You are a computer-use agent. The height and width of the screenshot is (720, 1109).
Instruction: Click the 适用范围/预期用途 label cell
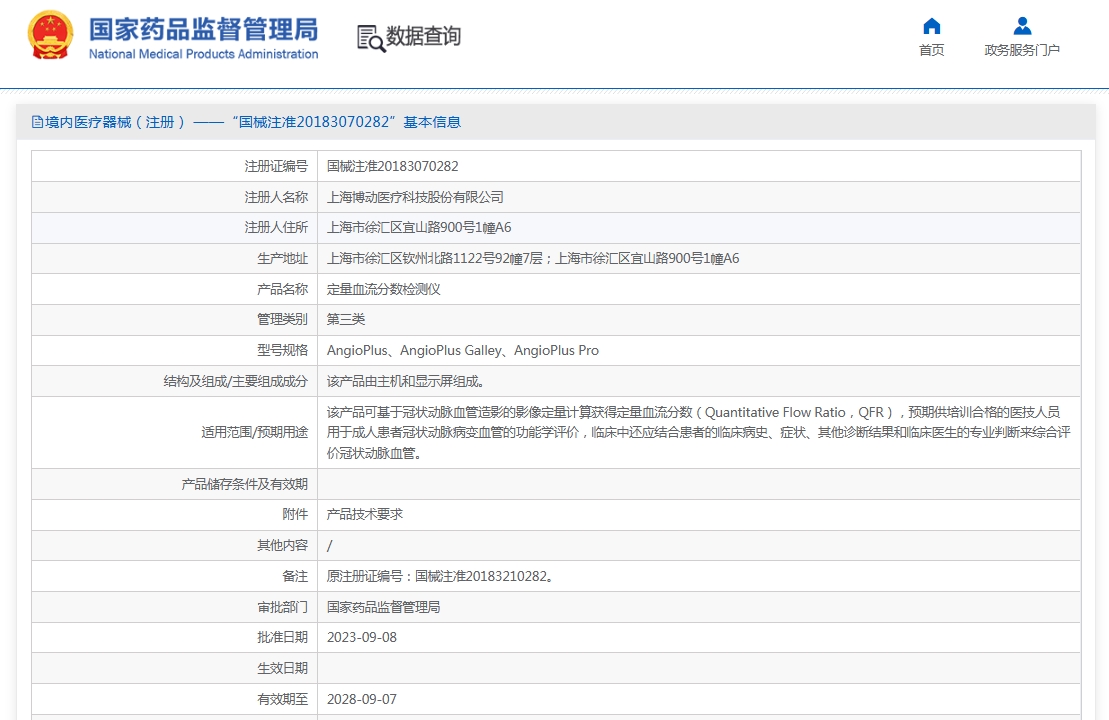click(175, 432)
